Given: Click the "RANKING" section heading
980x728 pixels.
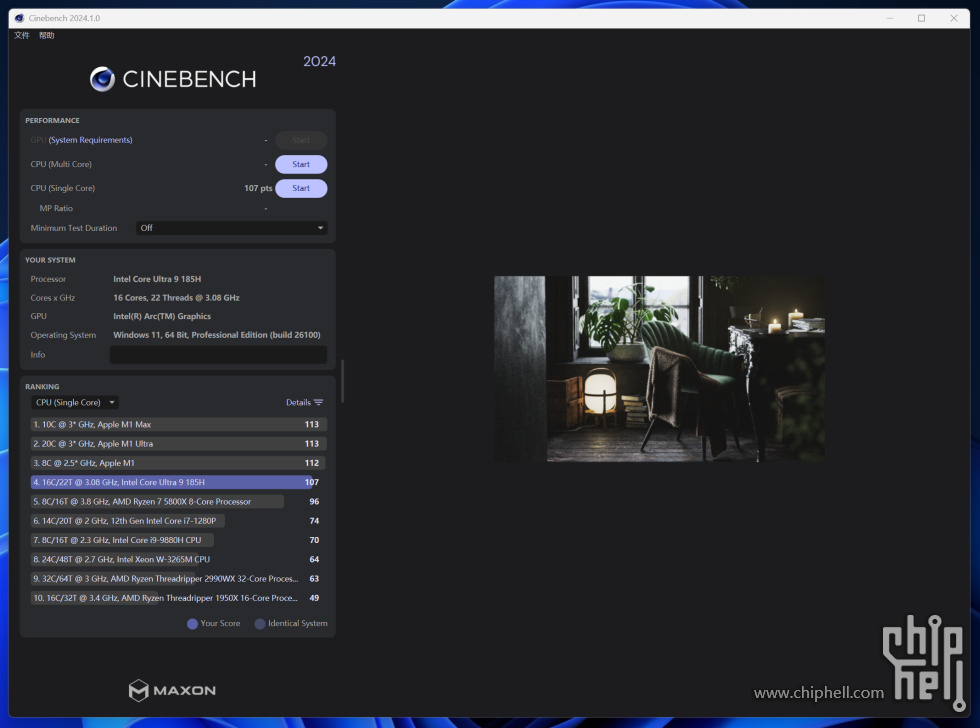Looking at the screenshot, I should click(42, 387).
